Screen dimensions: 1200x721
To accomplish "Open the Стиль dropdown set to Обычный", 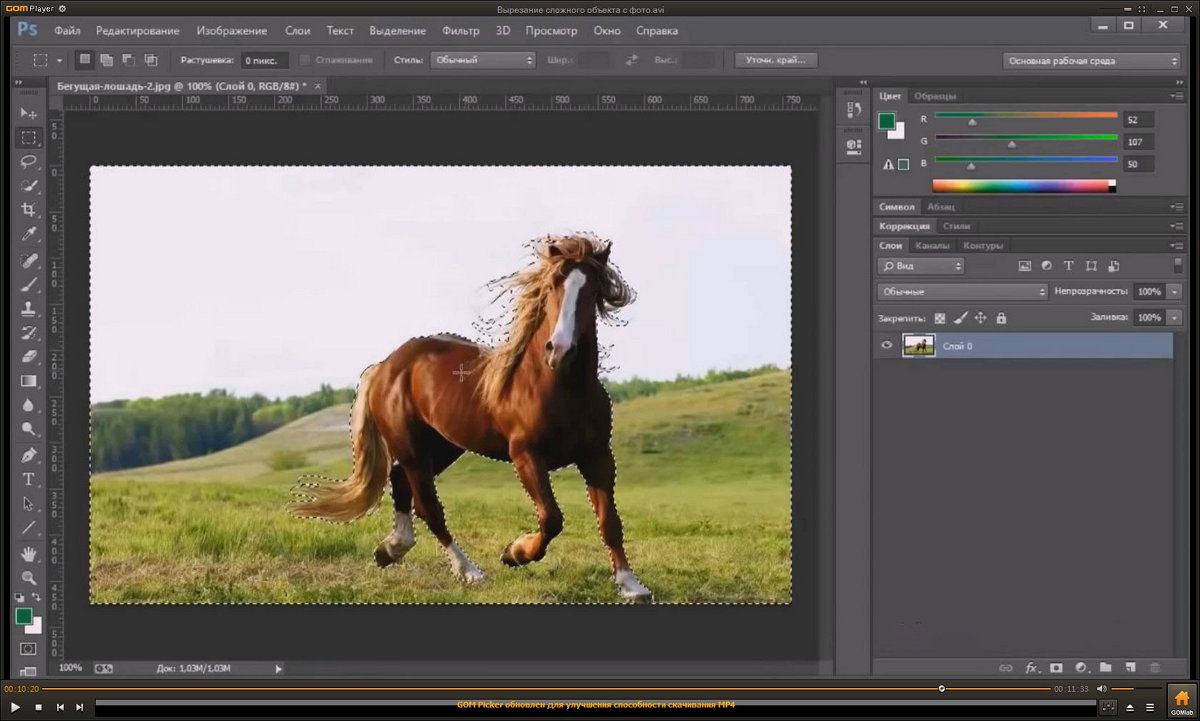I will point(483,60).
